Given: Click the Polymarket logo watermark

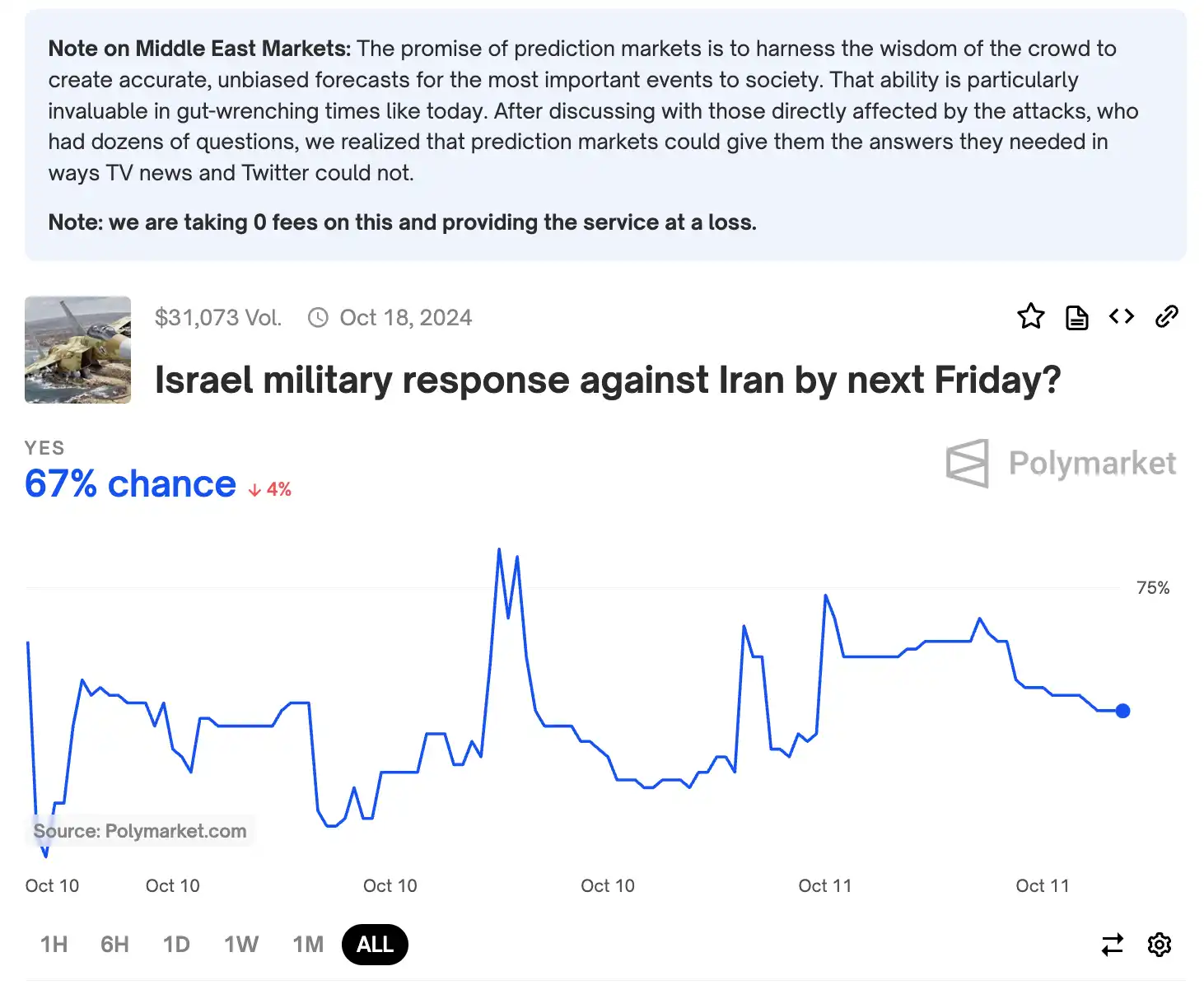Looking at the screenshot, I should click(1062, 463).
